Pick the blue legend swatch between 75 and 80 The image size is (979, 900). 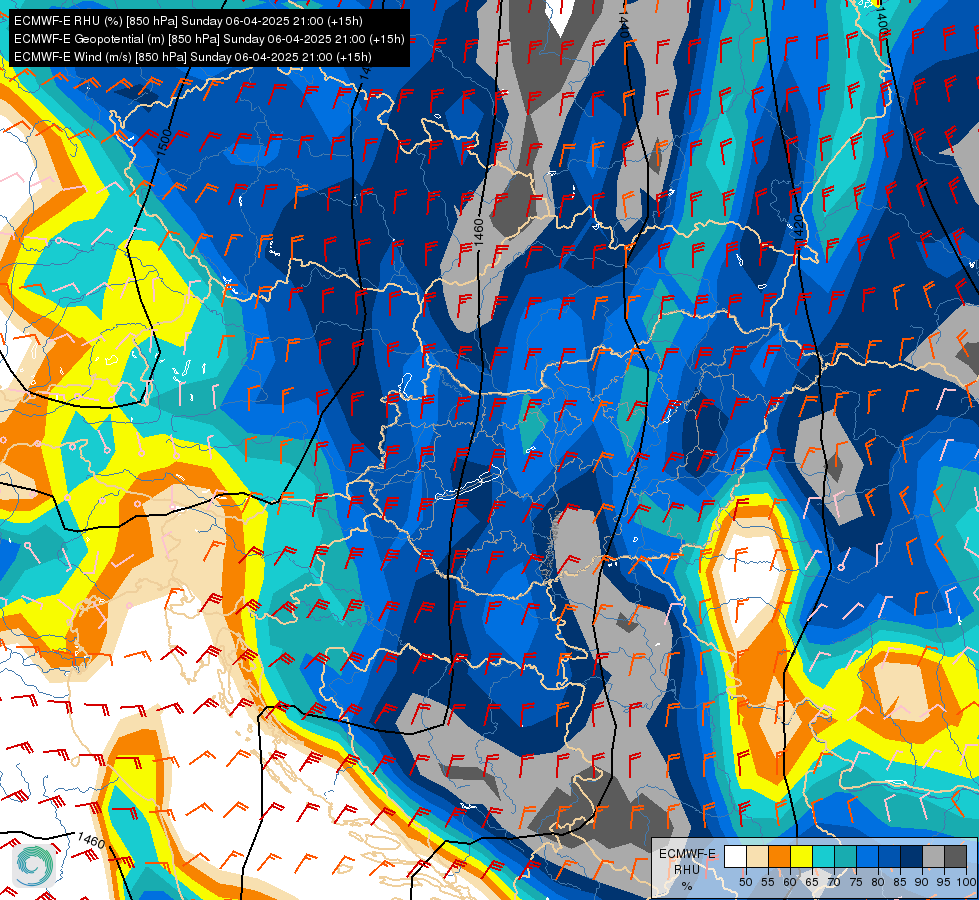click(868, 856)
